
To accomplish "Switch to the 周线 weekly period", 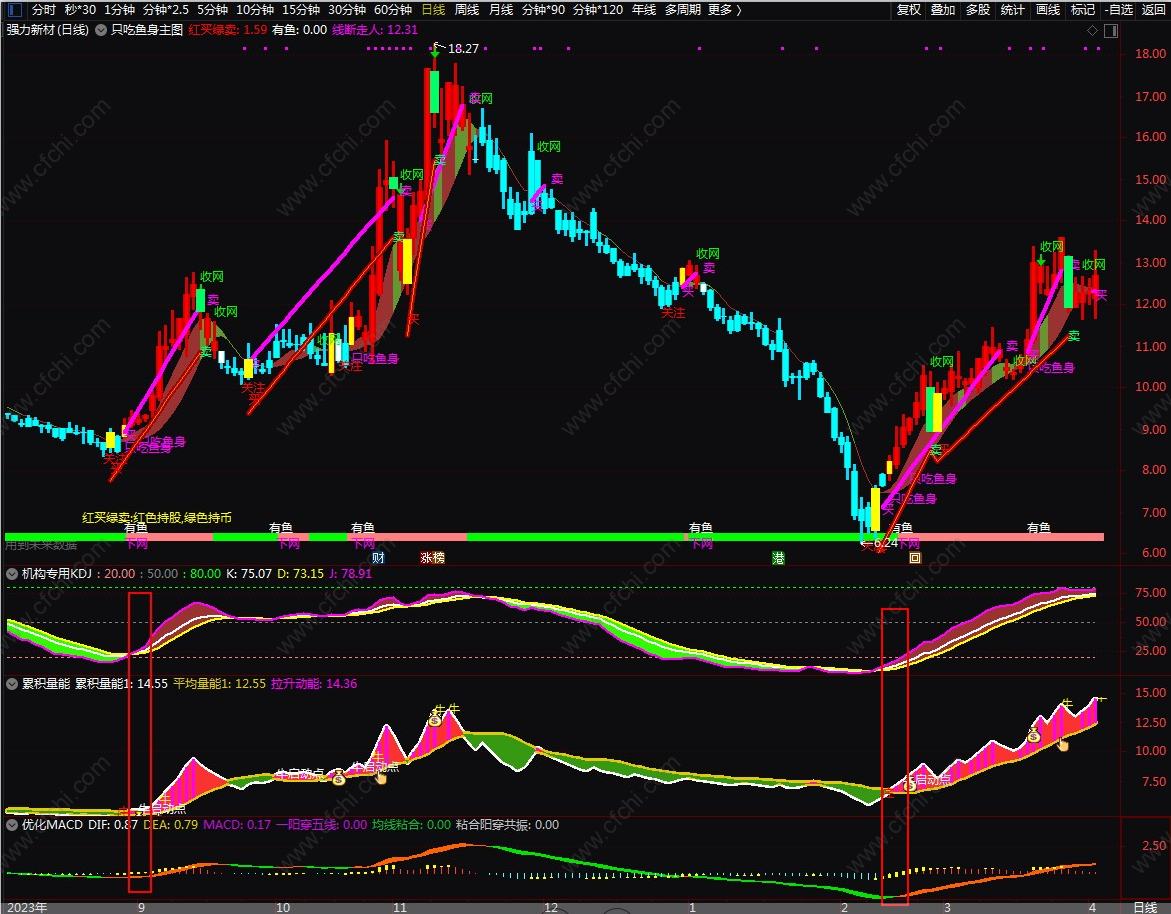I will 467,10.
